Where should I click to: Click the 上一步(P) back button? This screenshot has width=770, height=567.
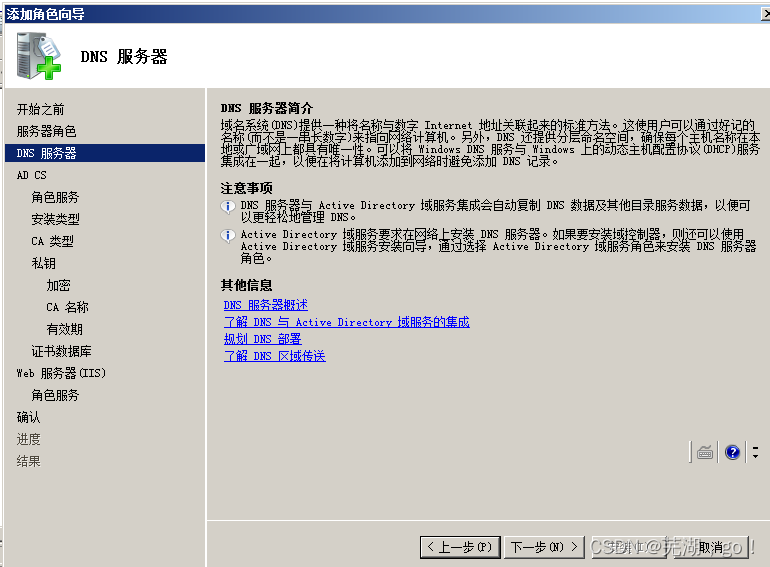(x=460, y=547)
